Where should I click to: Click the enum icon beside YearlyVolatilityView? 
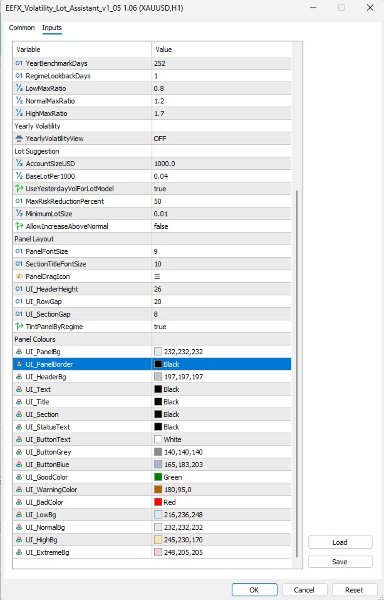19,139
